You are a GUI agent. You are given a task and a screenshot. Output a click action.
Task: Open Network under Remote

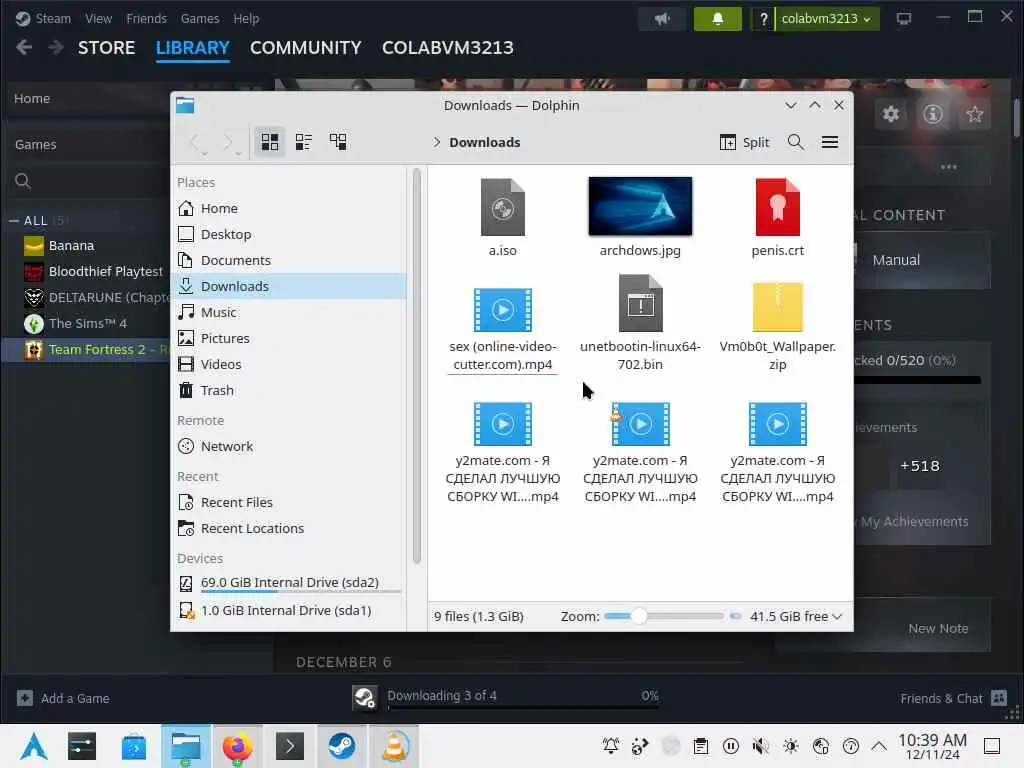click(x=289, y=447)
